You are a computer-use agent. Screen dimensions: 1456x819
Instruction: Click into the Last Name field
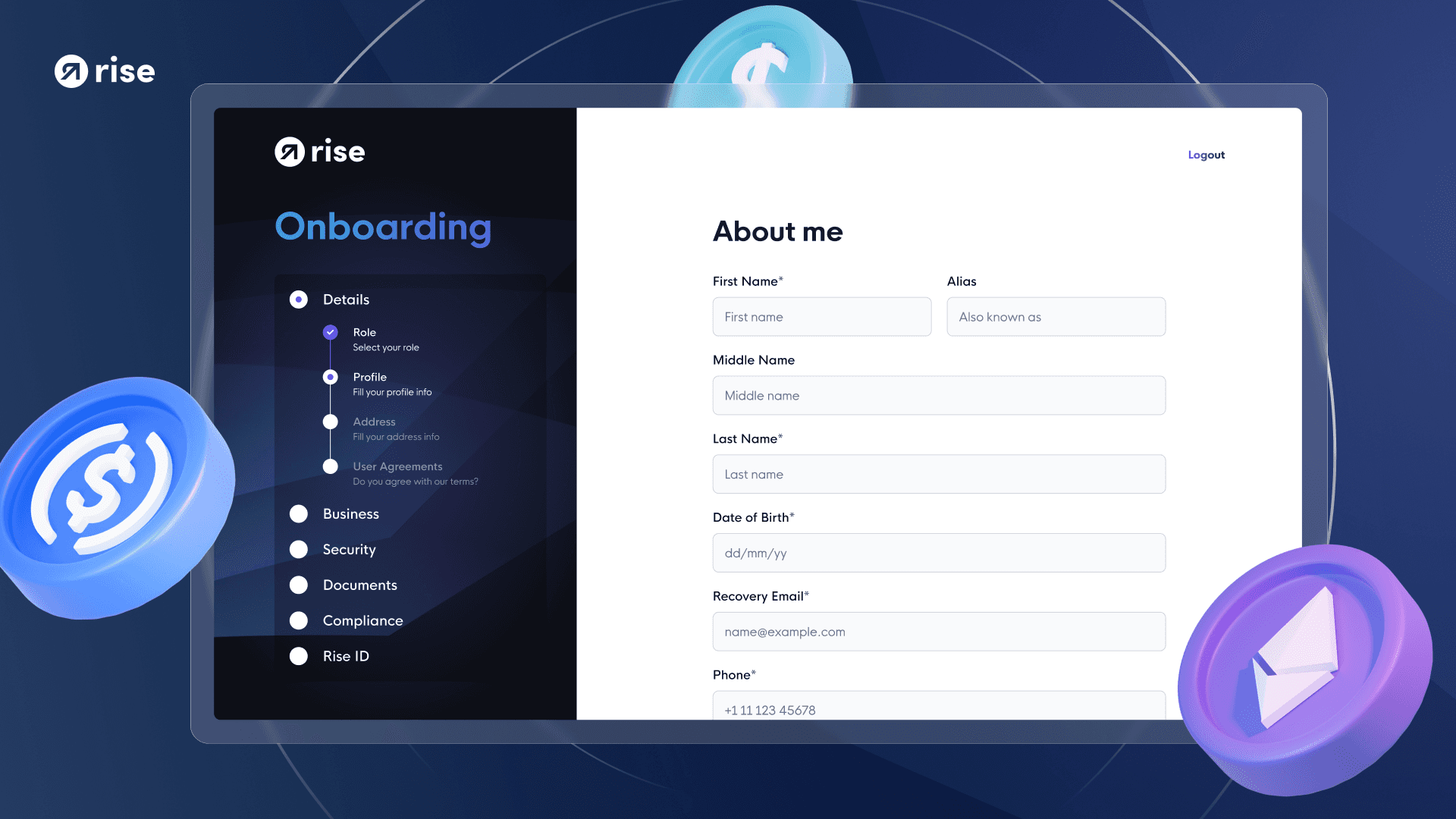point(940,475)
